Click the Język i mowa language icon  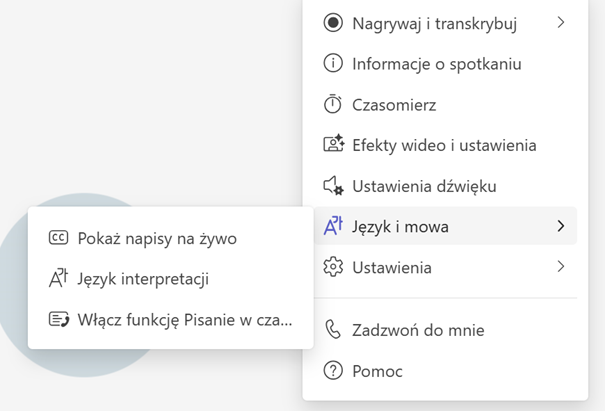click(333, 227)
